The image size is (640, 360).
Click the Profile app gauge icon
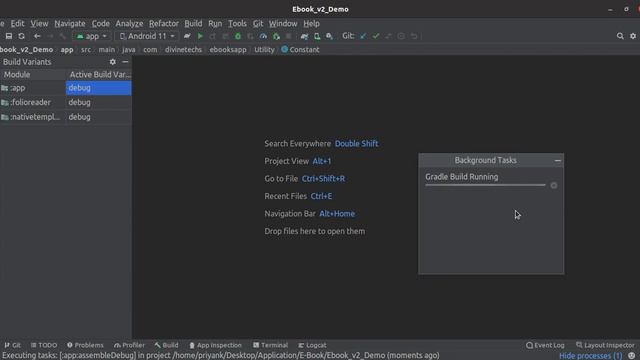pyautogui.click(x=263, y=36)
